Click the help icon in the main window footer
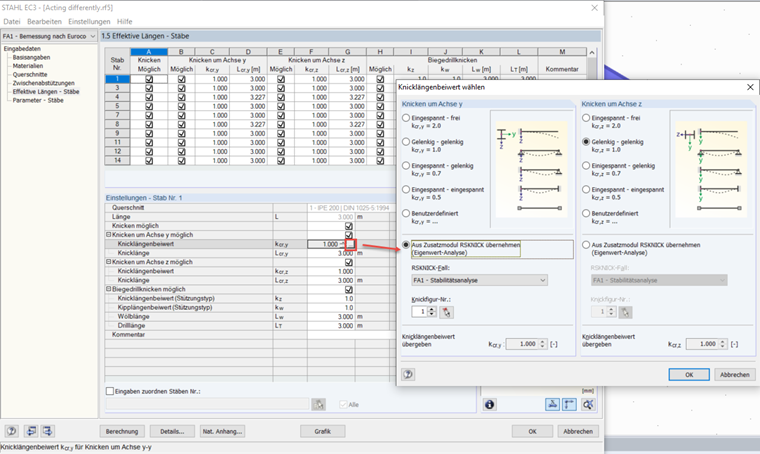This screenshot has width=760, height=454. click(x=12, y=431)
